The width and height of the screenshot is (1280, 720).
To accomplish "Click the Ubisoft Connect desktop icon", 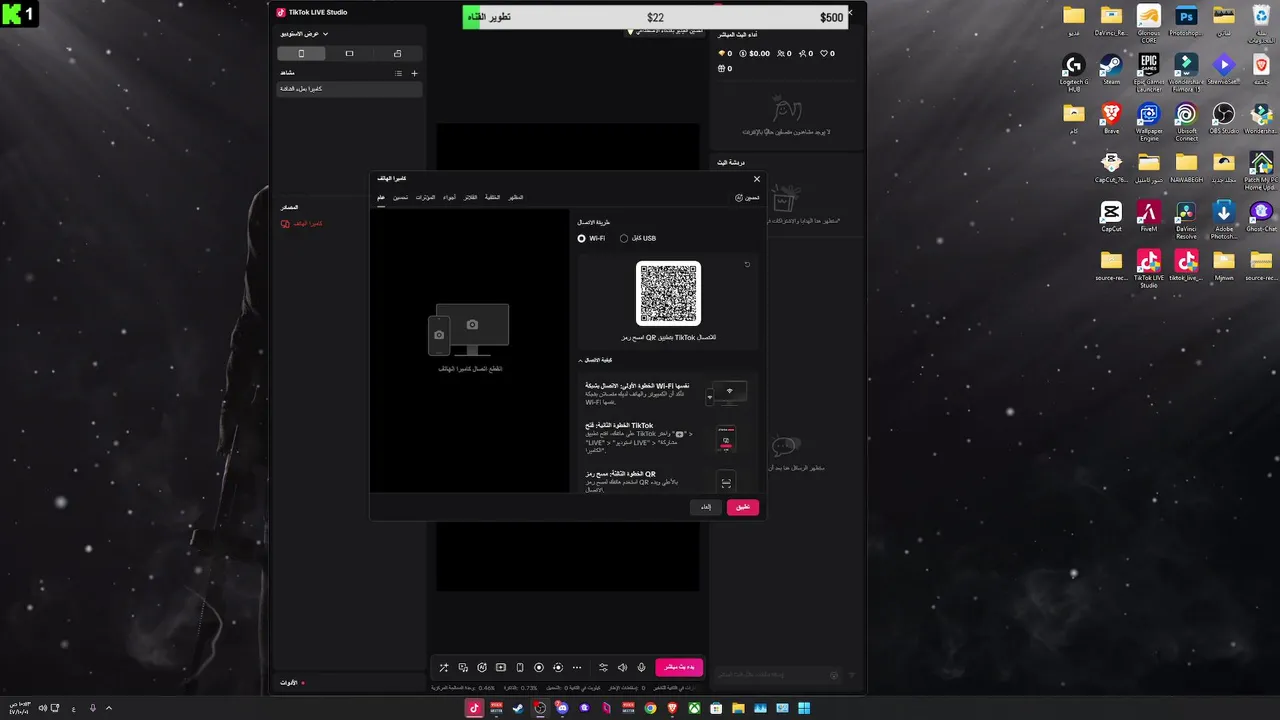I will click(1186, 121).
